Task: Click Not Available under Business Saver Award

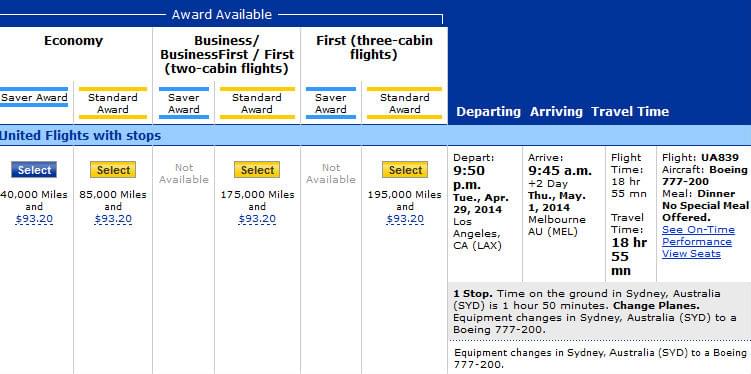Action: [x=183, y=173]
